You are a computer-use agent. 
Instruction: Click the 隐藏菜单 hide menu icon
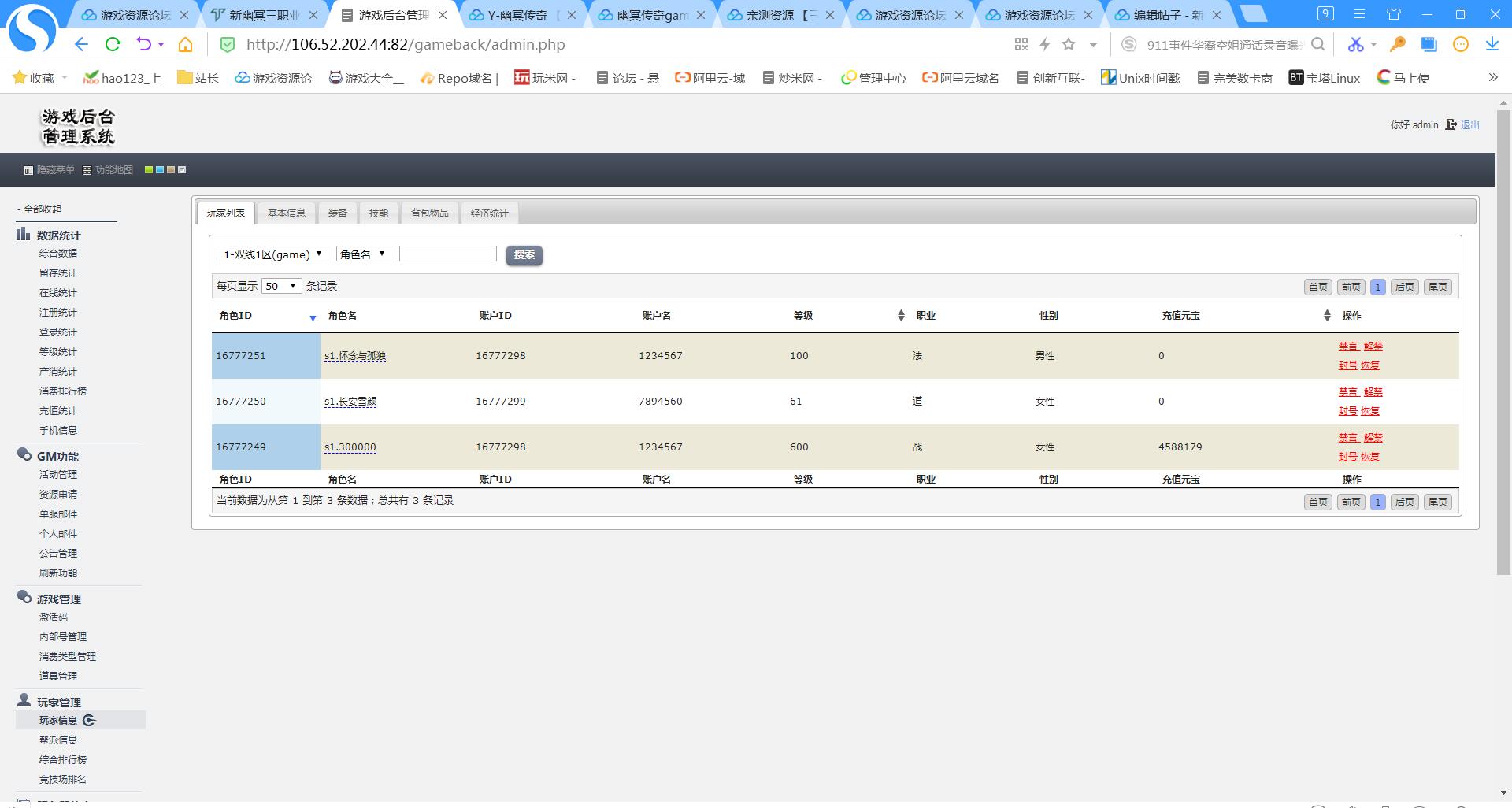tap(28, 170)
